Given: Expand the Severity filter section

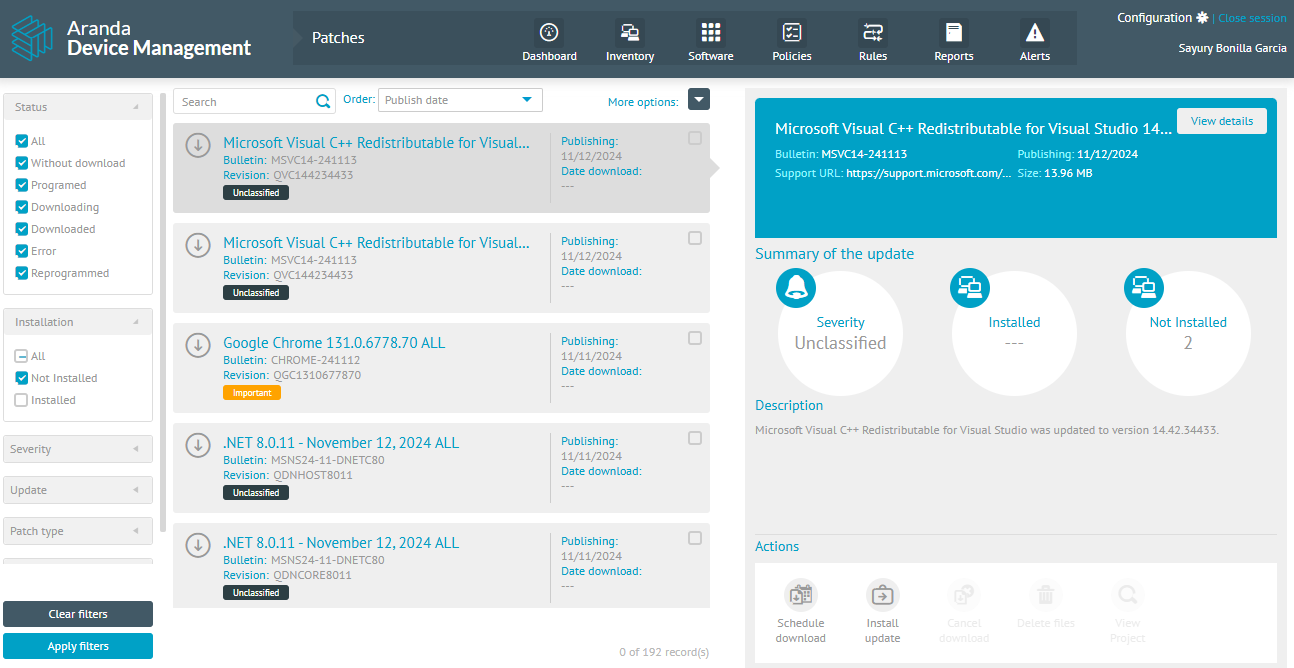Looking at the screenshot, I should pyautogui.click(x=78, y=449).
